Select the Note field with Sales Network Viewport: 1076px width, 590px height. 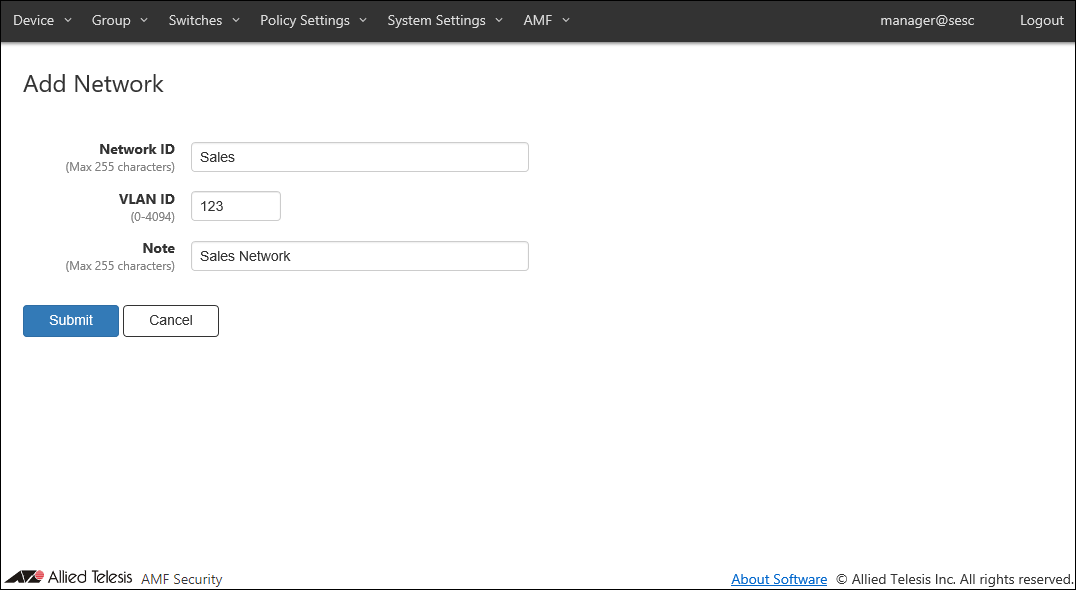[x=359, y=256]
